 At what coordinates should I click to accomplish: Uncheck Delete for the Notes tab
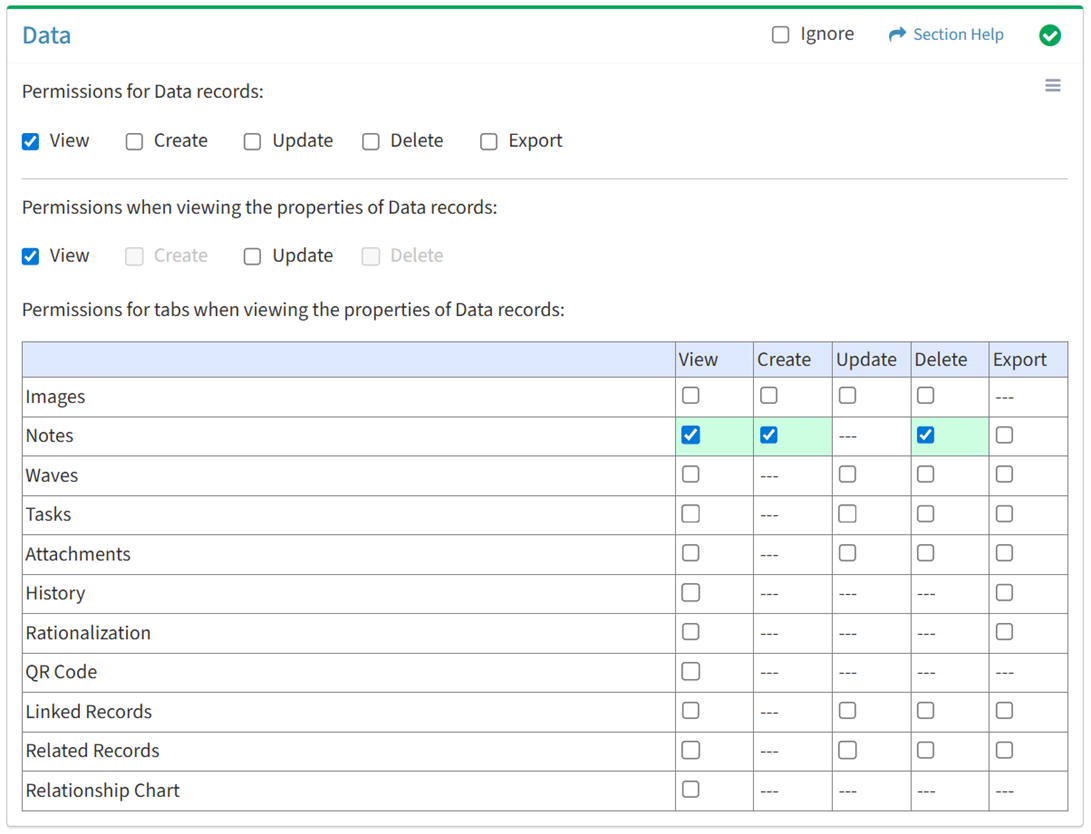tap(925, 435)
